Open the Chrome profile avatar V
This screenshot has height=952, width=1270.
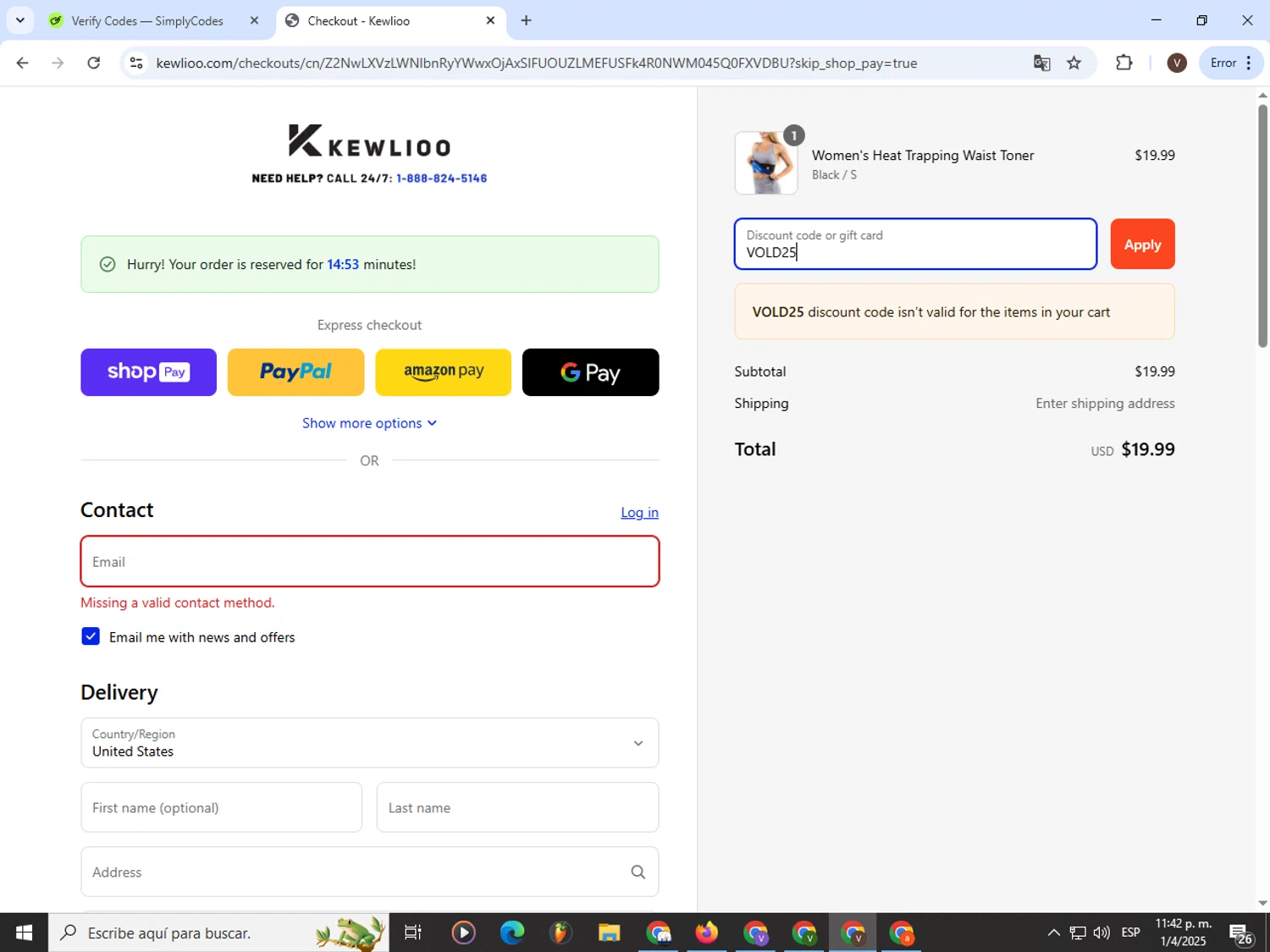point(1176,63)
